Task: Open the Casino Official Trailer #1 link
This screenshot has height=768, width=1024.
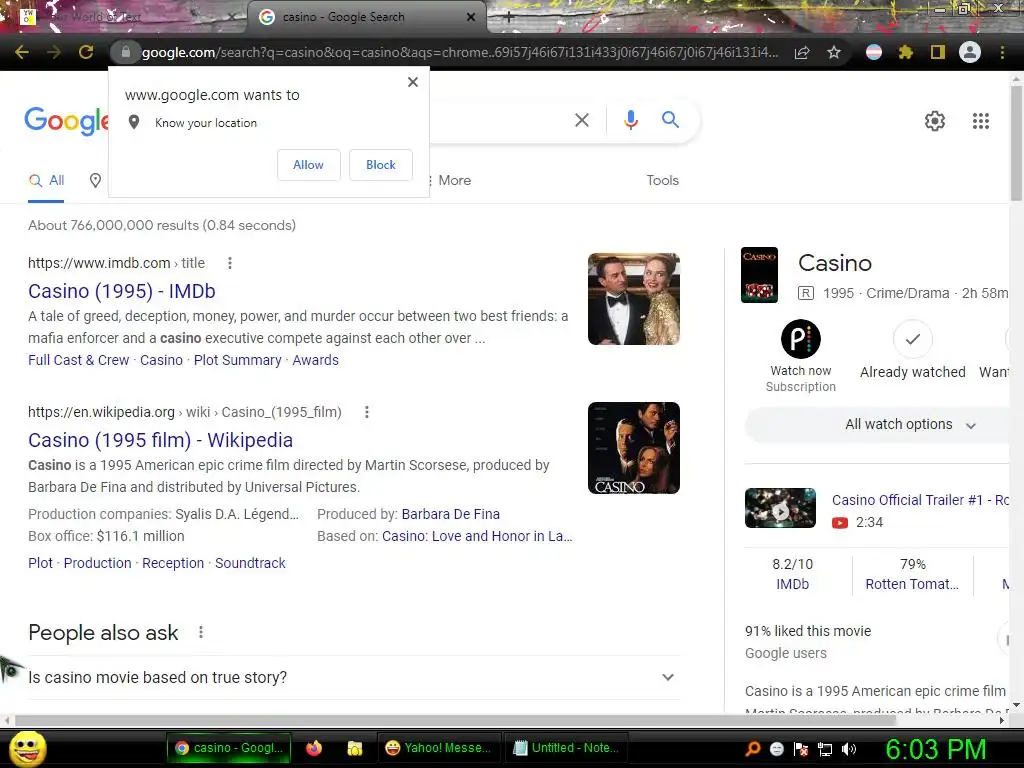Action: 920,500
